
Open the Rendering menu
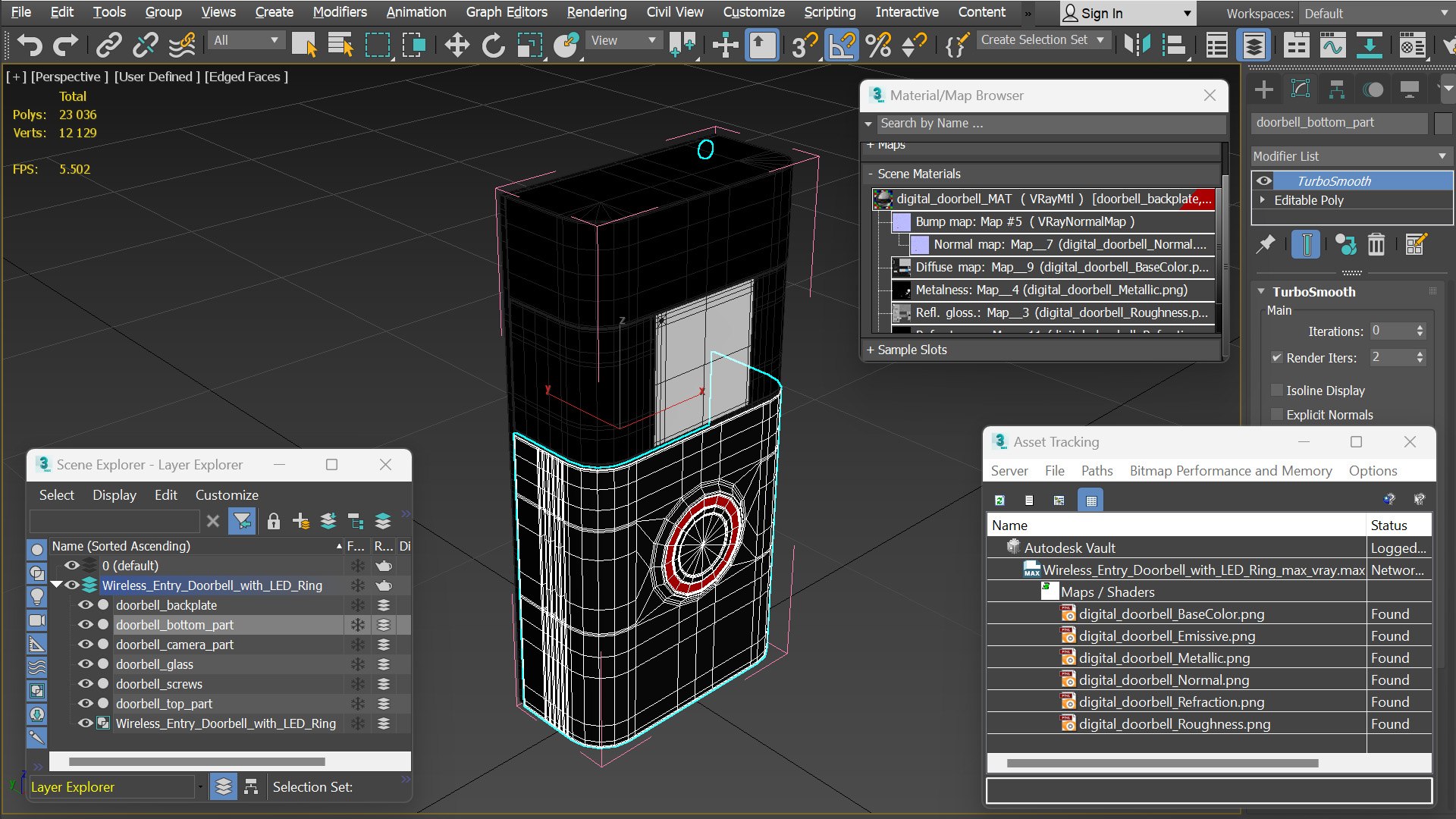point(596,12)
